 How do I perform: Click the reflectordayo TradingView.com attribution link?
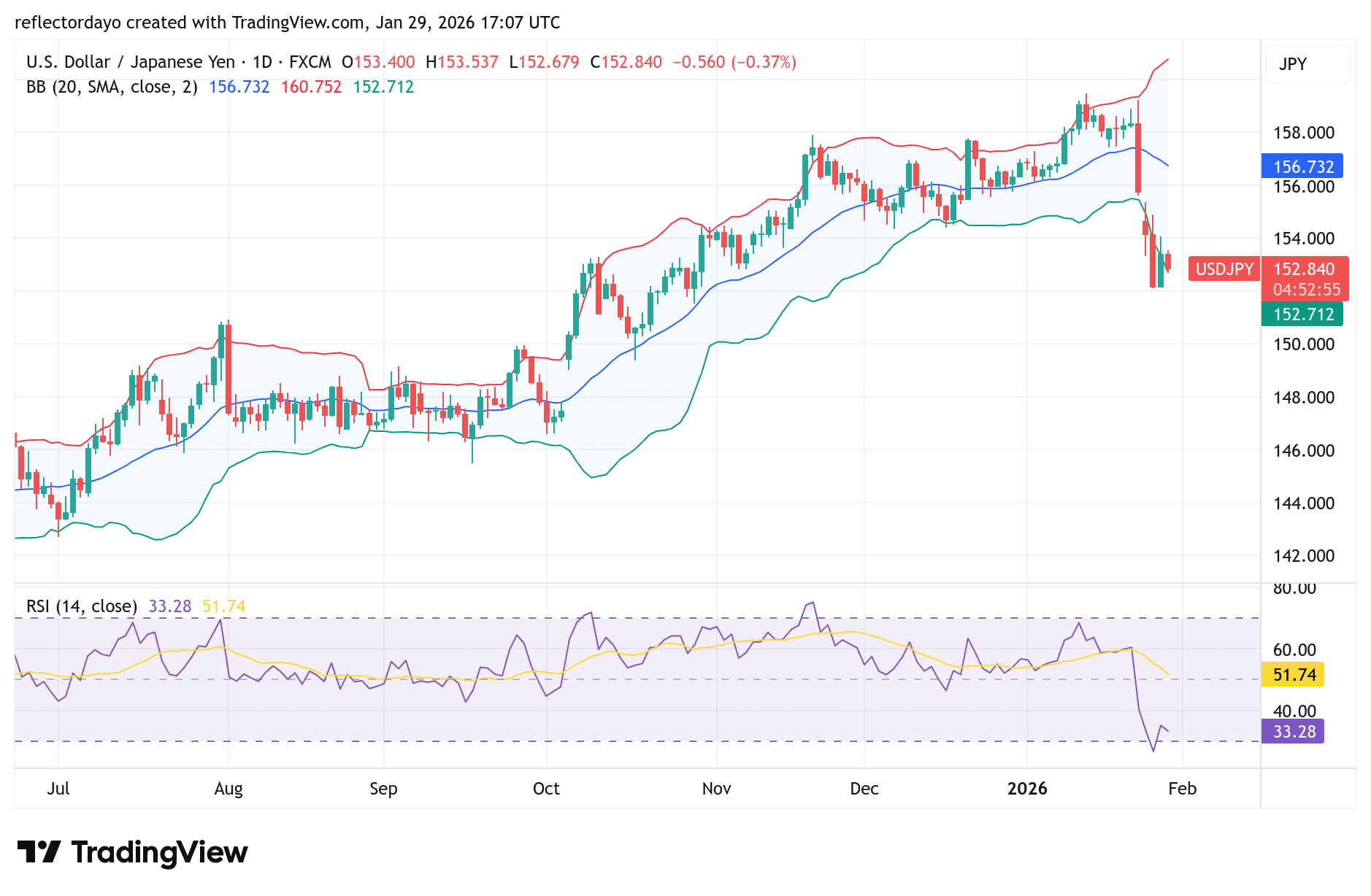[288, 23]
